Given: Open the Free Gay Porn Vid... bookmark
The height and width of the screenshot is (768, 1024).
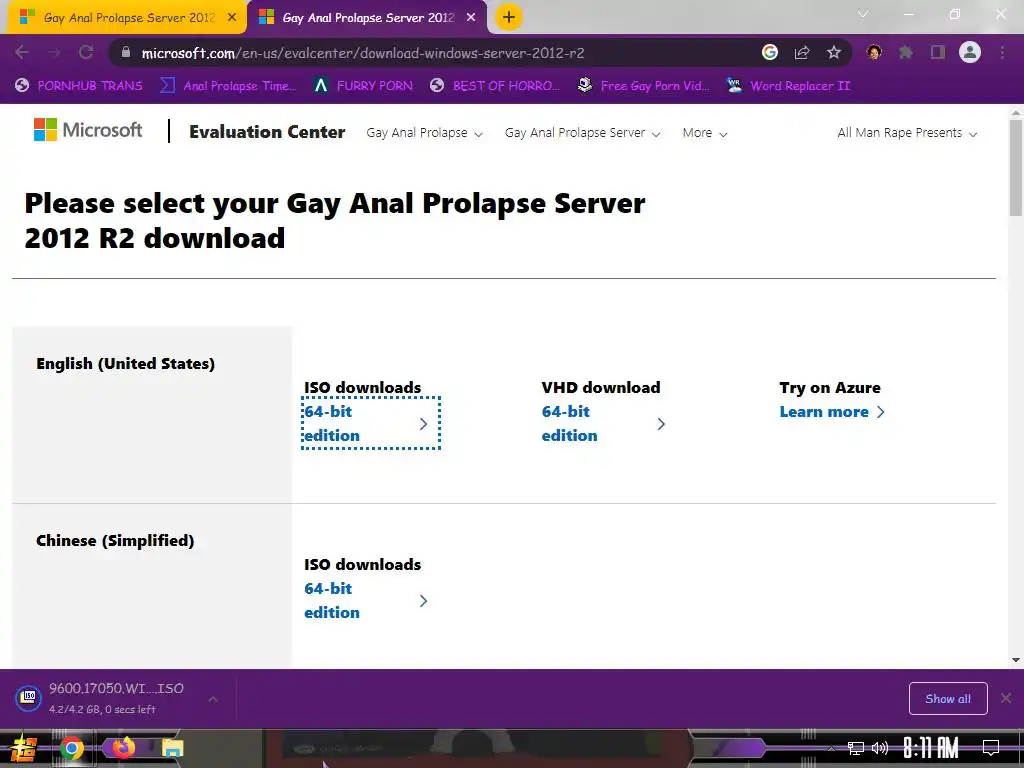Looking at the screenshot, I should 644,86.
